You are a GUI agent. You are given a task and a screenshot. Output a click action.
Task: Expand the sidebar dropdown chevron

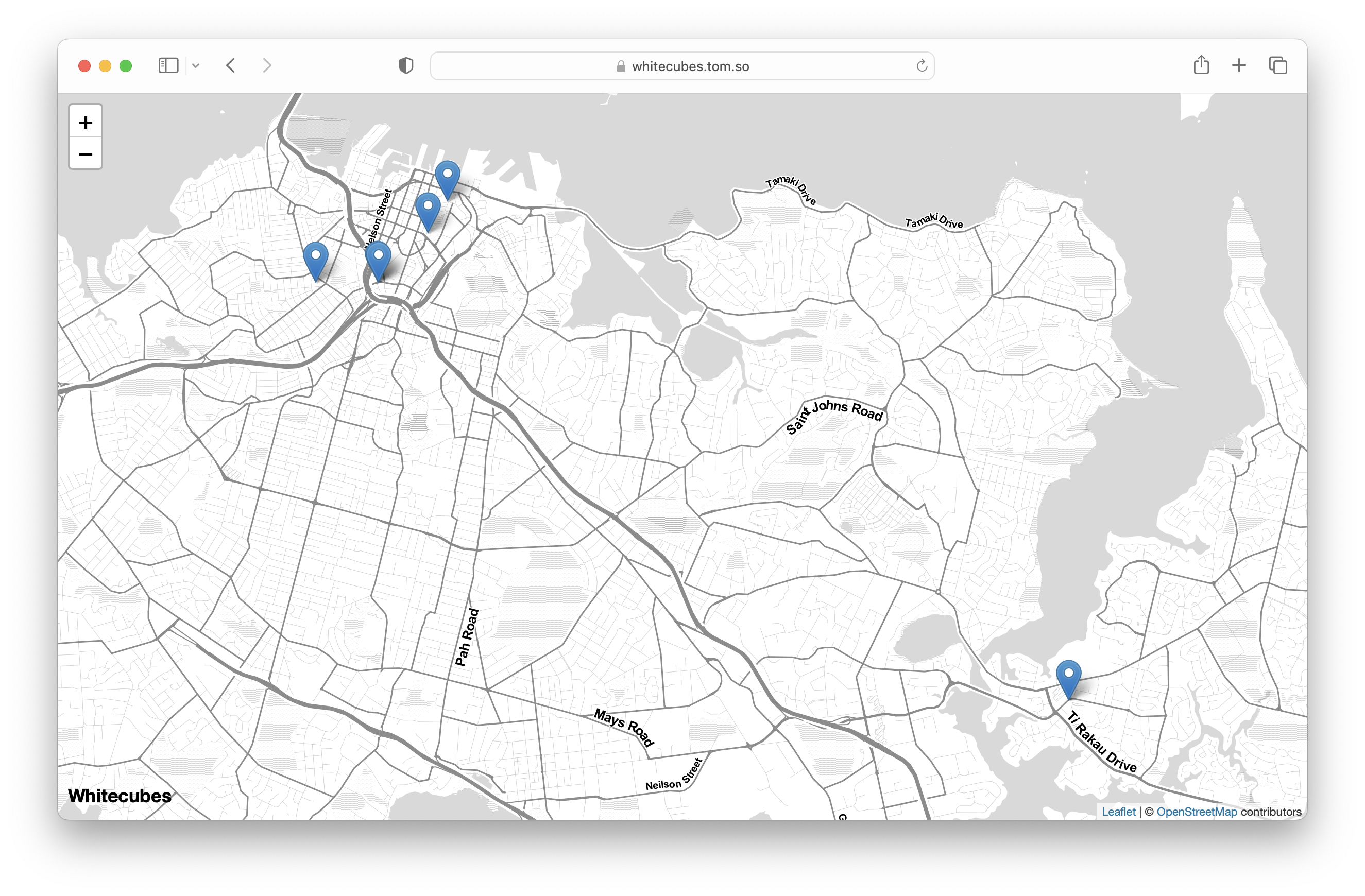coord(196,66)
